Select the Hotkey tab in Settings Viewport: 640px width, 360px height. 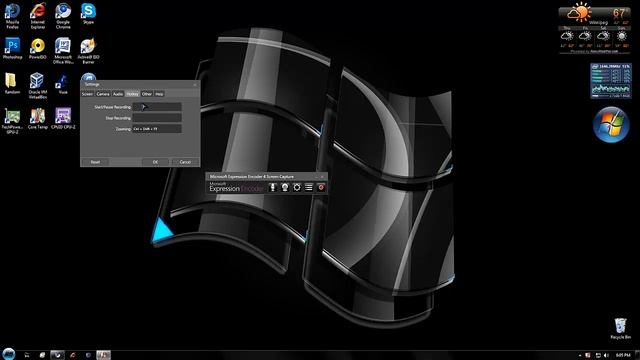point(132,94)
